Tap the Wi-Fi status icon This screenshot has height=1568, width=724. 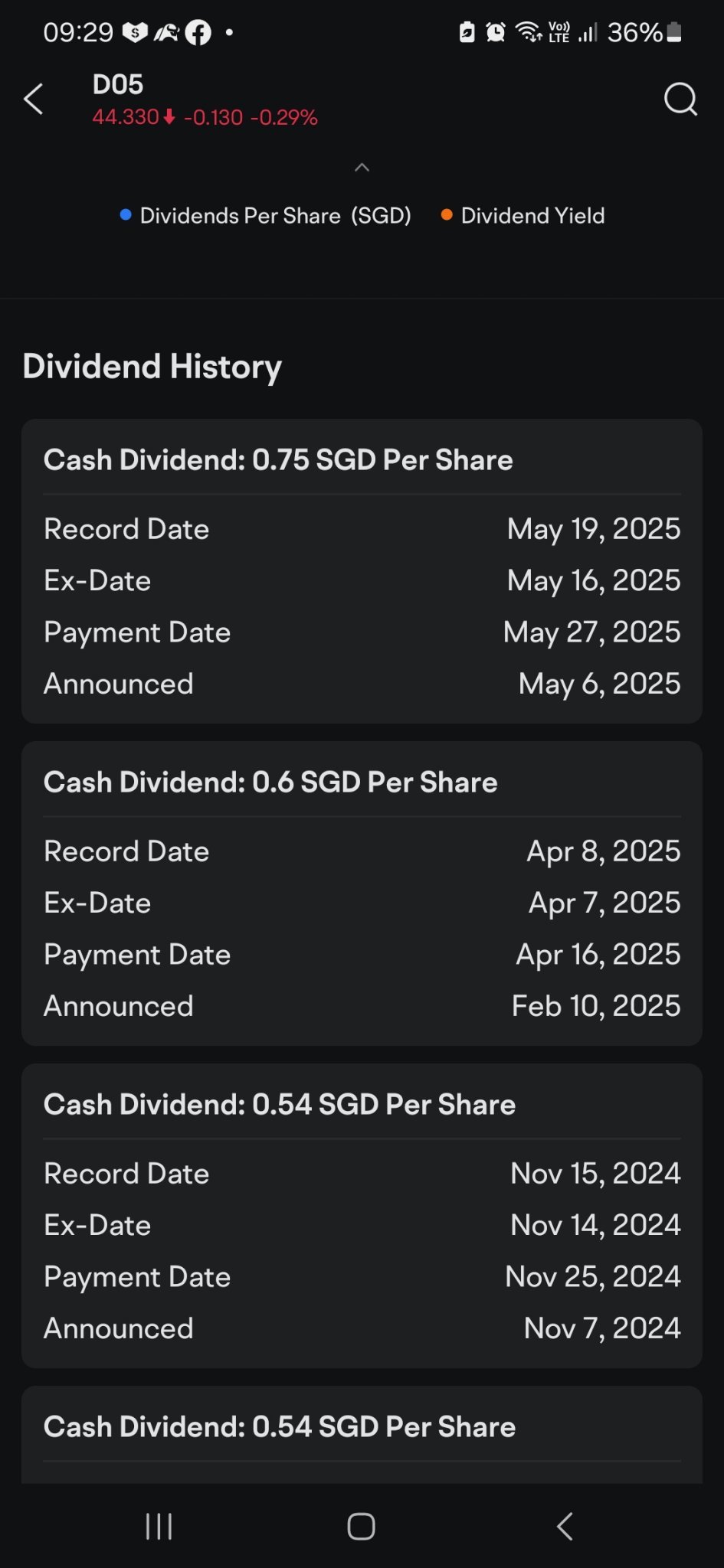[529, 32]
